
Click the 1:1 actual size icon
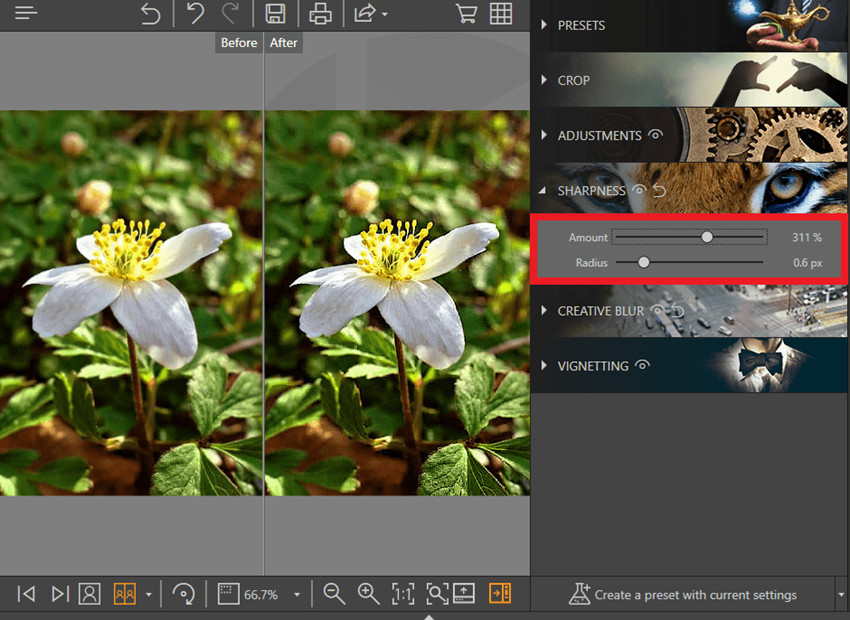coord(402,594)
